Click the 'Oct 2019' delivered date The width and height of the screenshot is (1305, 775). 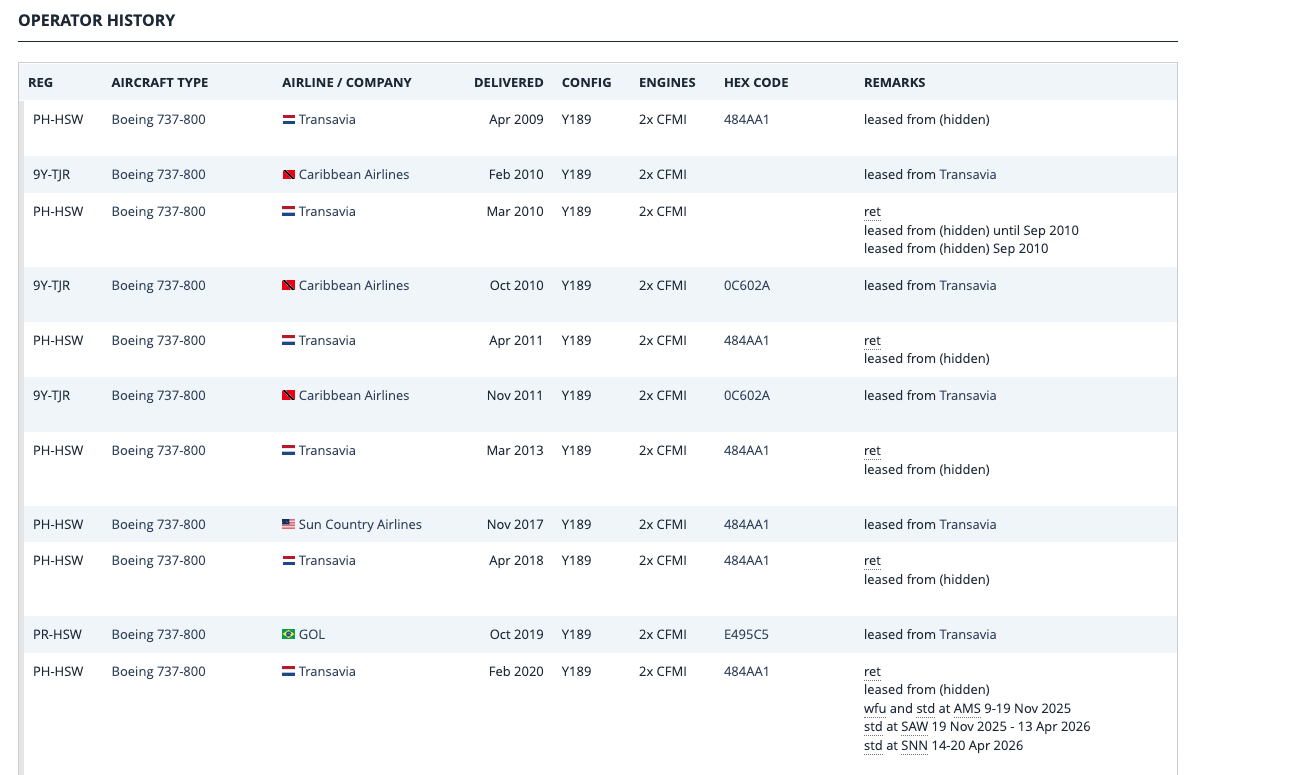pos(517,635)
